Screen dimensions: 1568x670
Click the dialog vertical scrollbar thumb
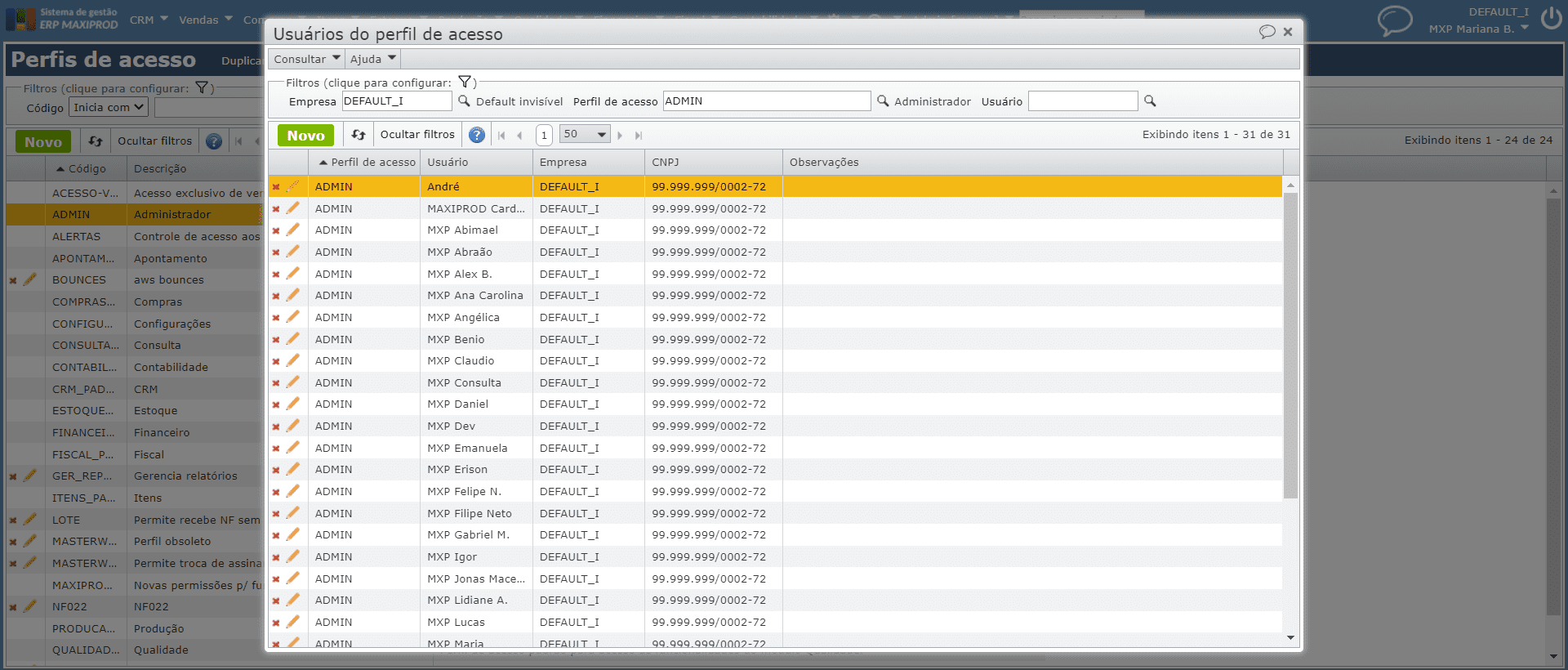(1290, 346)
